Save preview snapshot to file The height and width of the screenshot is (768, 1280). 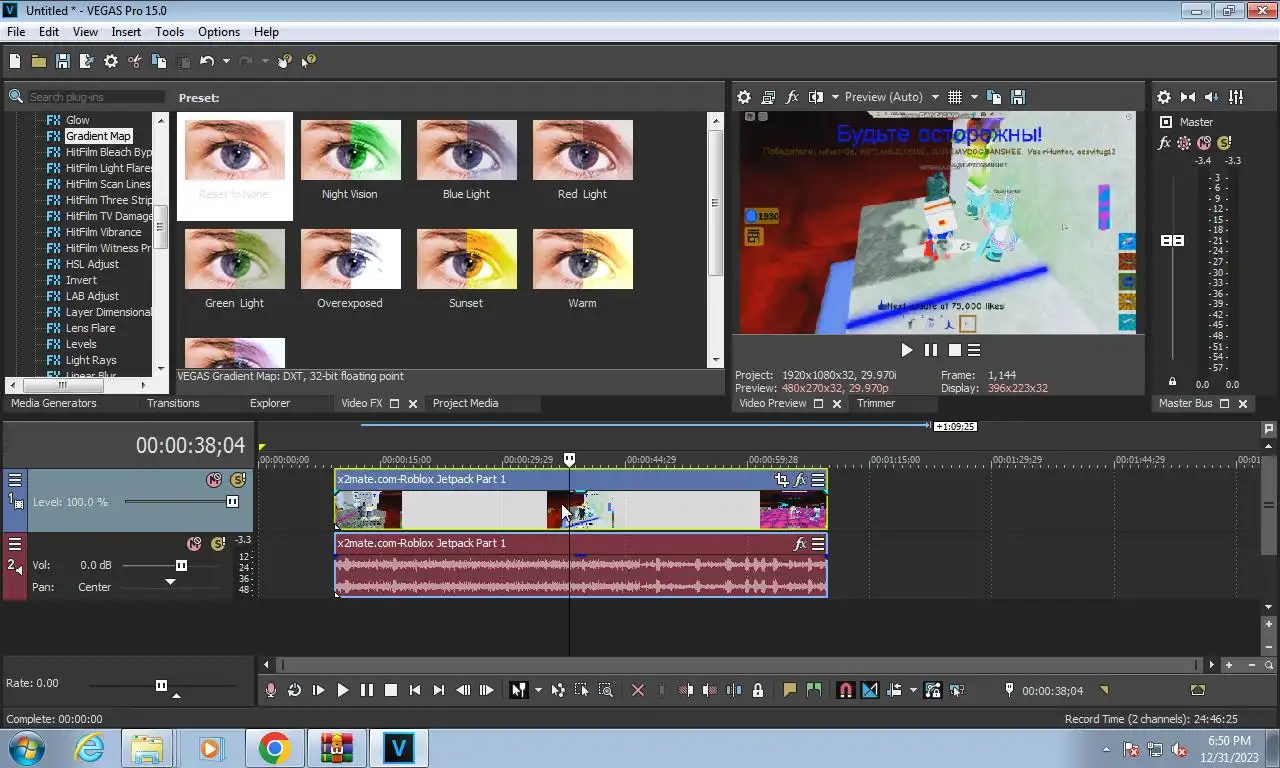click(x=1018, y=97)
